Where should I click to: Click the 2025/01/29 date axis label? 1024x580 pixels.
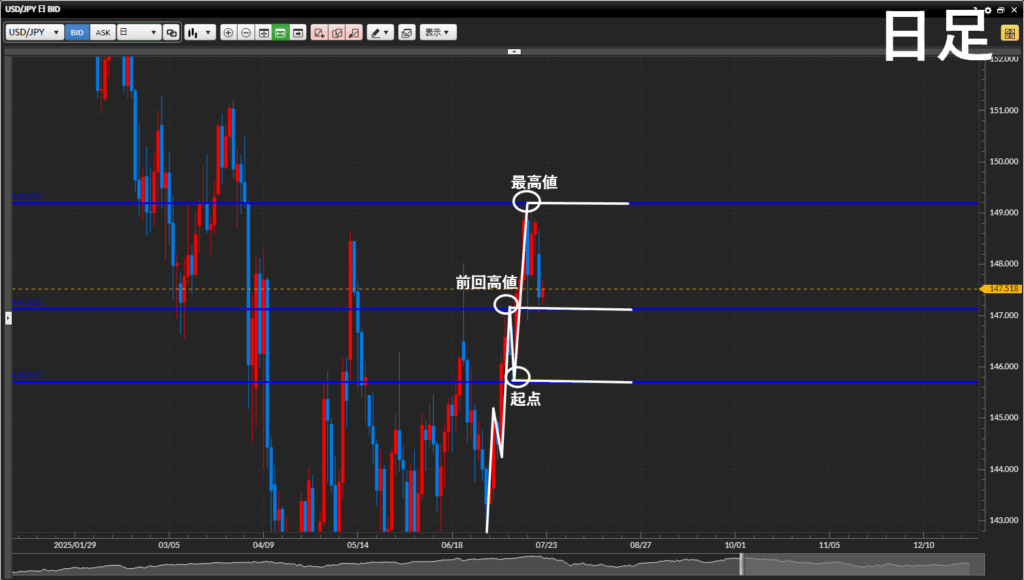74,545
